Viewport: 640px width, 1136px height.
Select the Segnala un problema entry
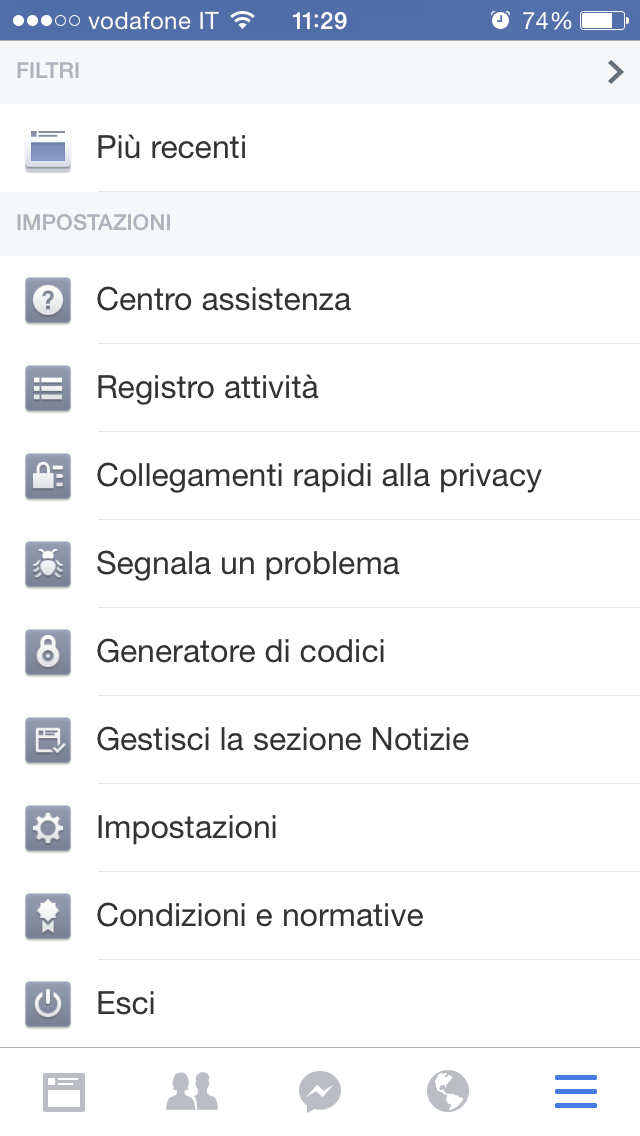[x=248, y=564]
